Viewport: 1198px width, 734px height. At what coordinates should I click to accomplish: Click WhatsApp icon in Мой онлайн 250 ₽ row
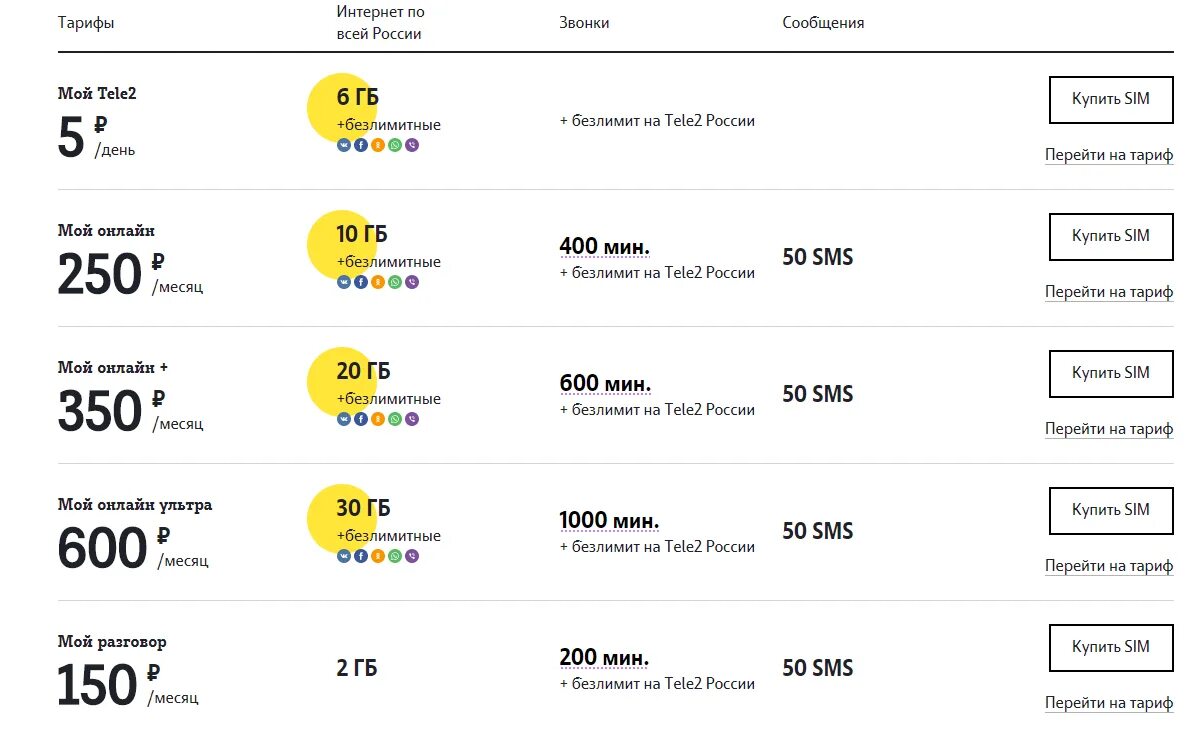[395, 282]
